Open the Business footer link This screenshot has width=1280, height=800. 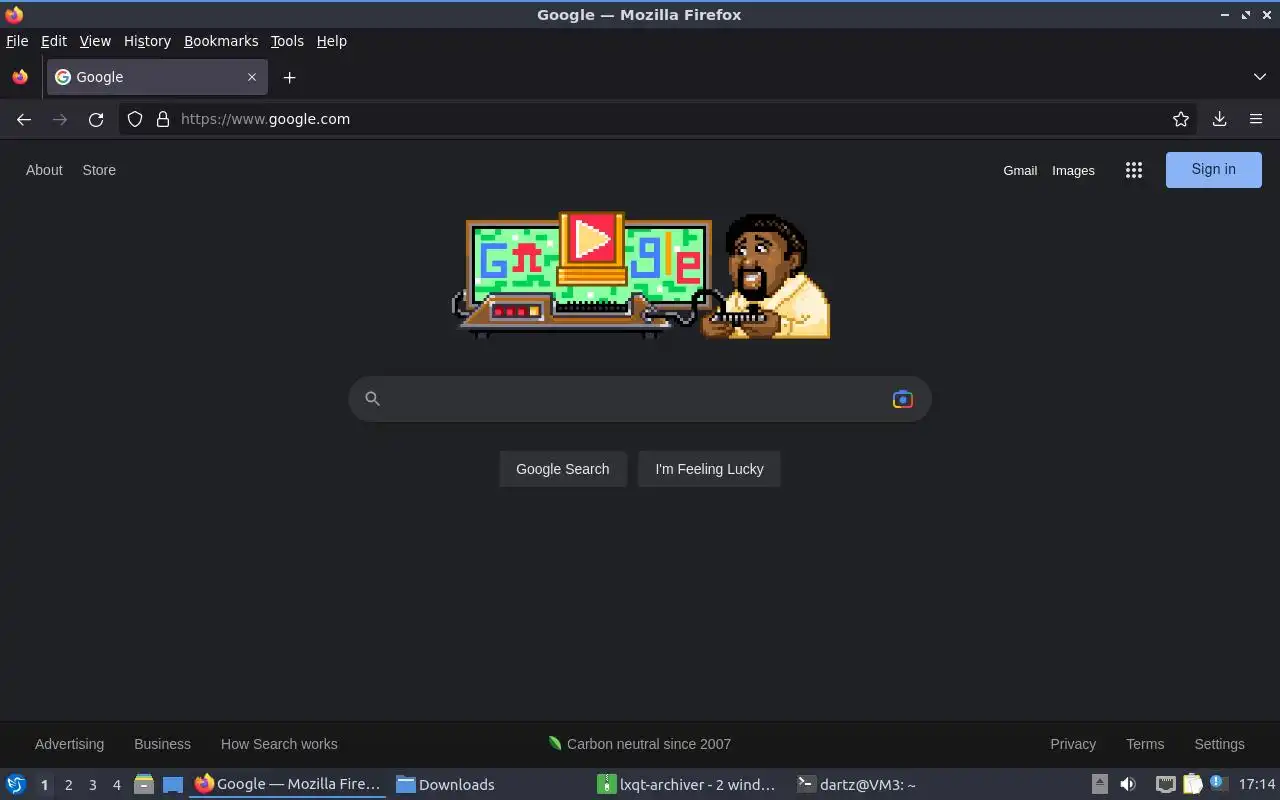(162, 744)
